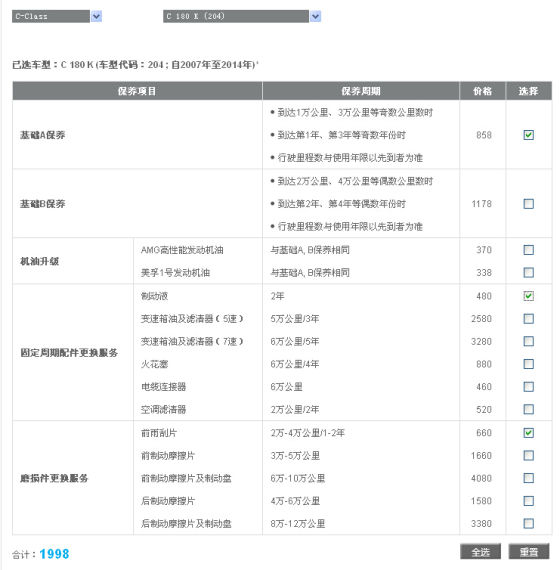The height and width of the screenshot is (570, 560).
Task: Click the AMG高性能发动机油 item text
Action: tap(182, 250)
